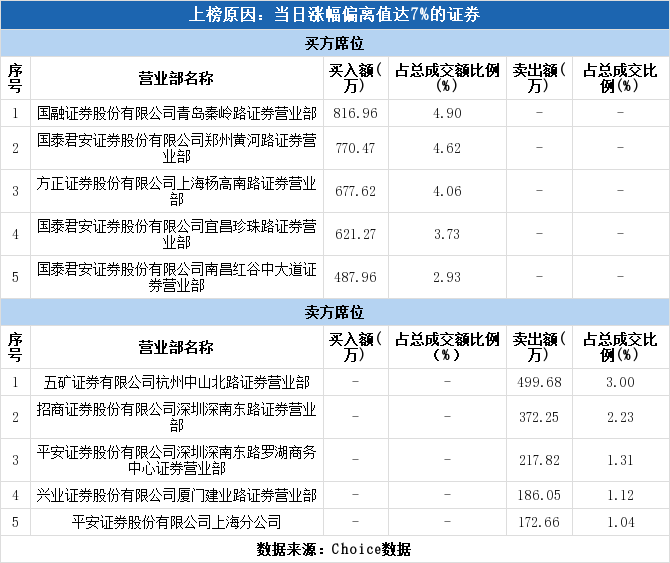
Task: Click '营业部名称' header in buyer table
Action: [x=176, y=79]
